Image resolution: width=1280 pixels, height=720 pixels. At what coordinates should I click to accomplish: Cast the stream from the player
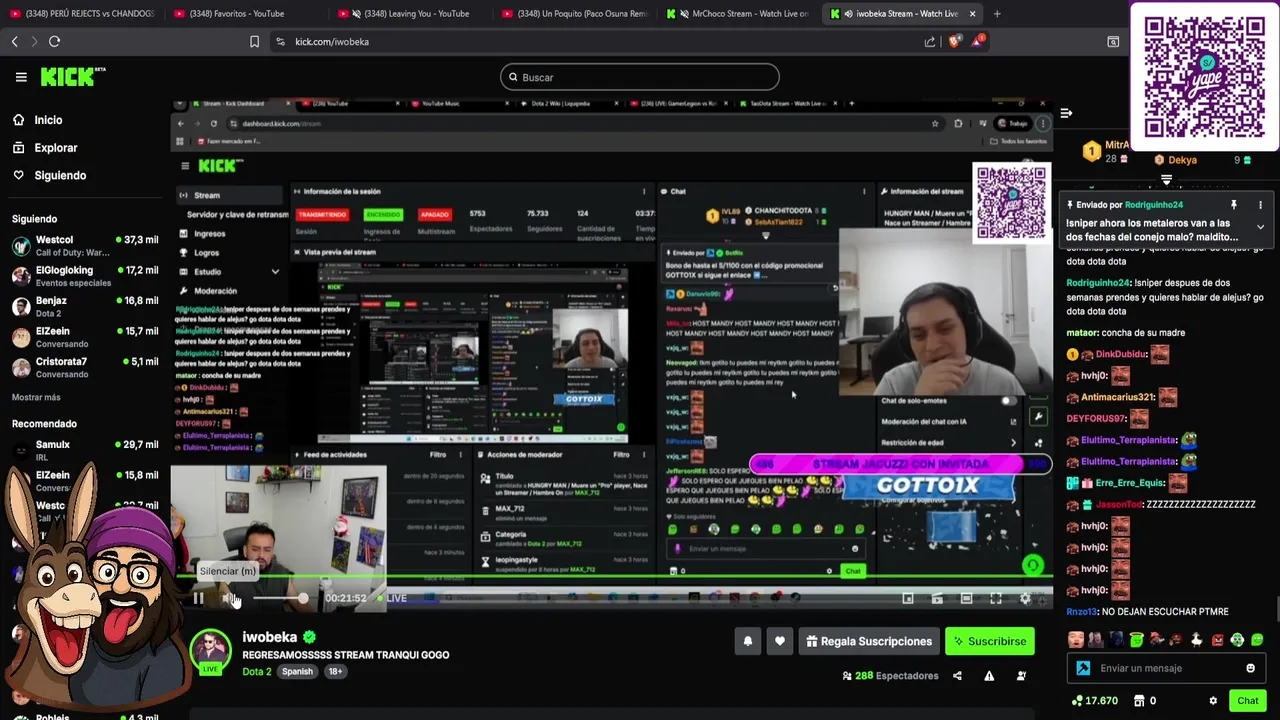click(937, 598)
